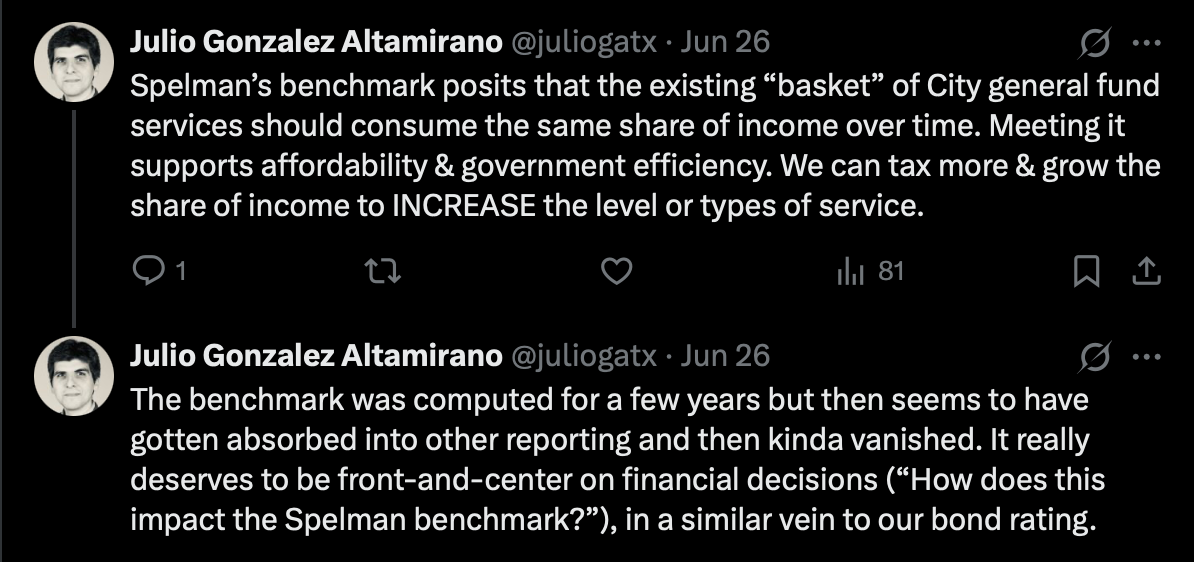The image size is (1194, 562).
Task: Open the three-dot more menu on the second tweet
Action: (1146, 356)
